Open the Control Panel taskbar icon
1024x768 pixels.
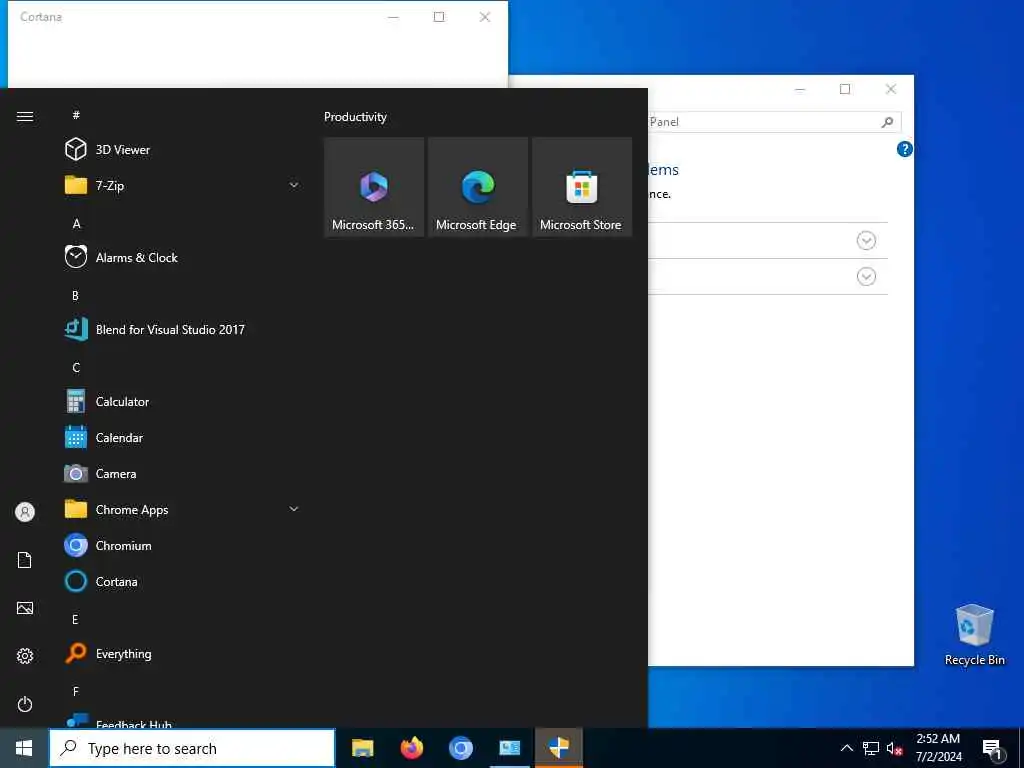(510, 748)
